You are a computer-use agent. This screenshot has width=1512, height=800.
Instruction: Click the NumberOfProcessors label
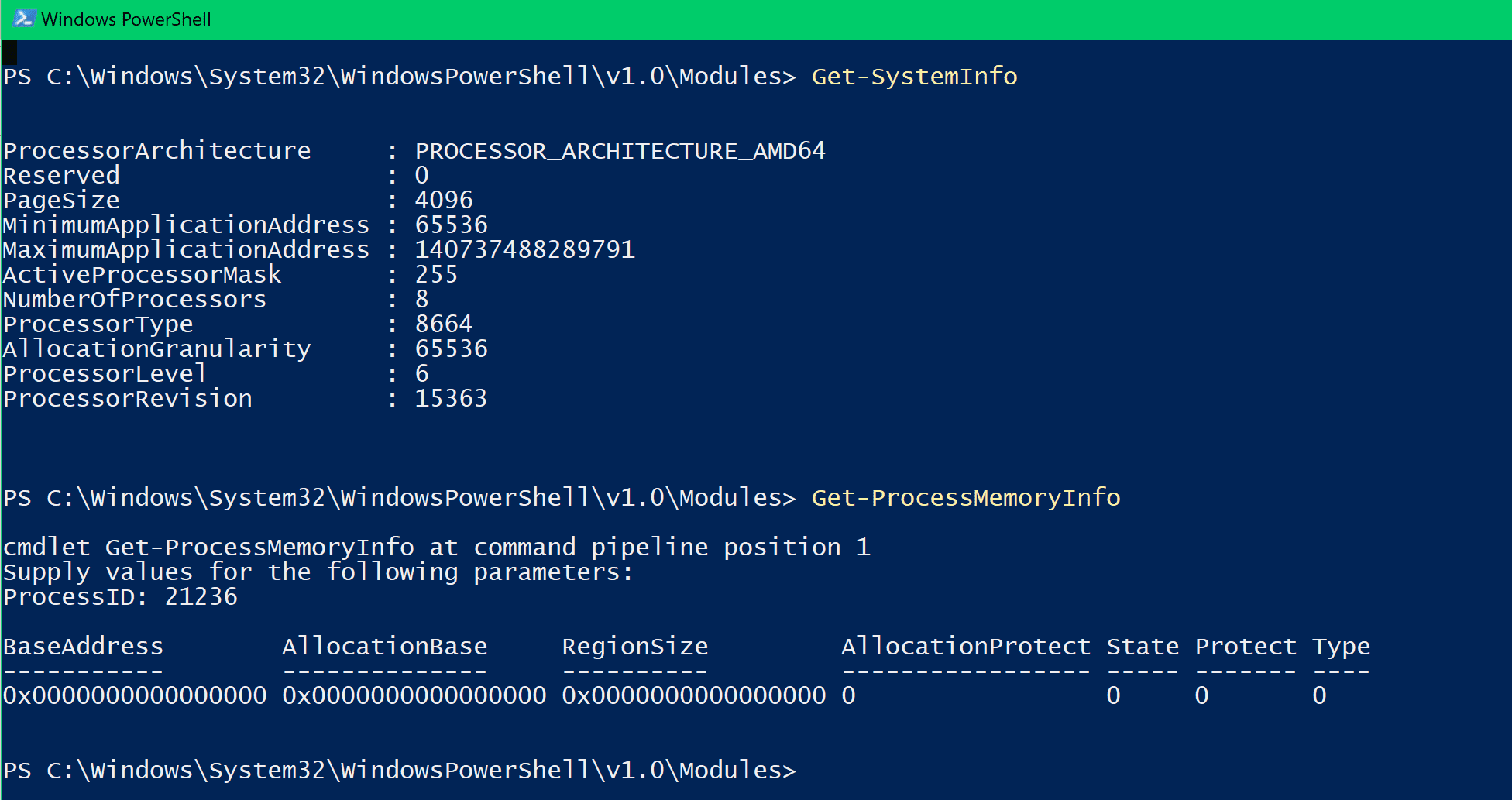point(135,299)
